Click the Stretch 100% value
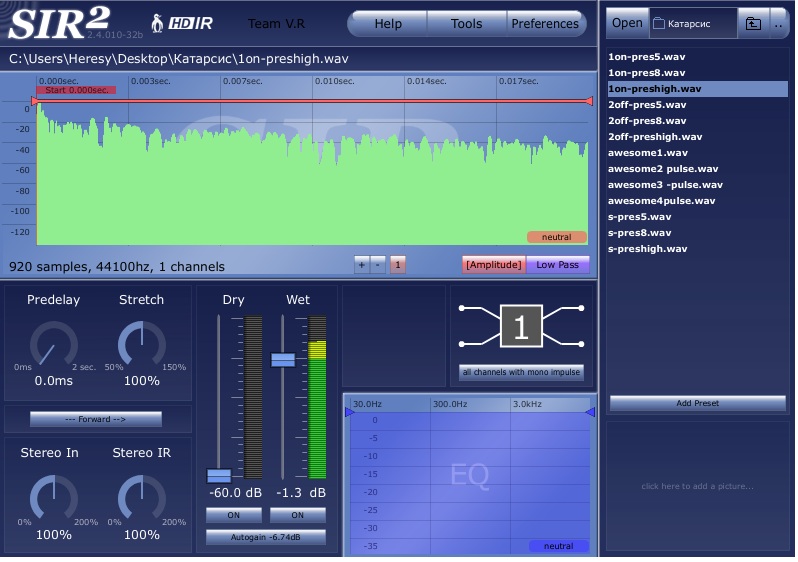The width and height of the screenshot is (798, 562). (x=141, y=381)
